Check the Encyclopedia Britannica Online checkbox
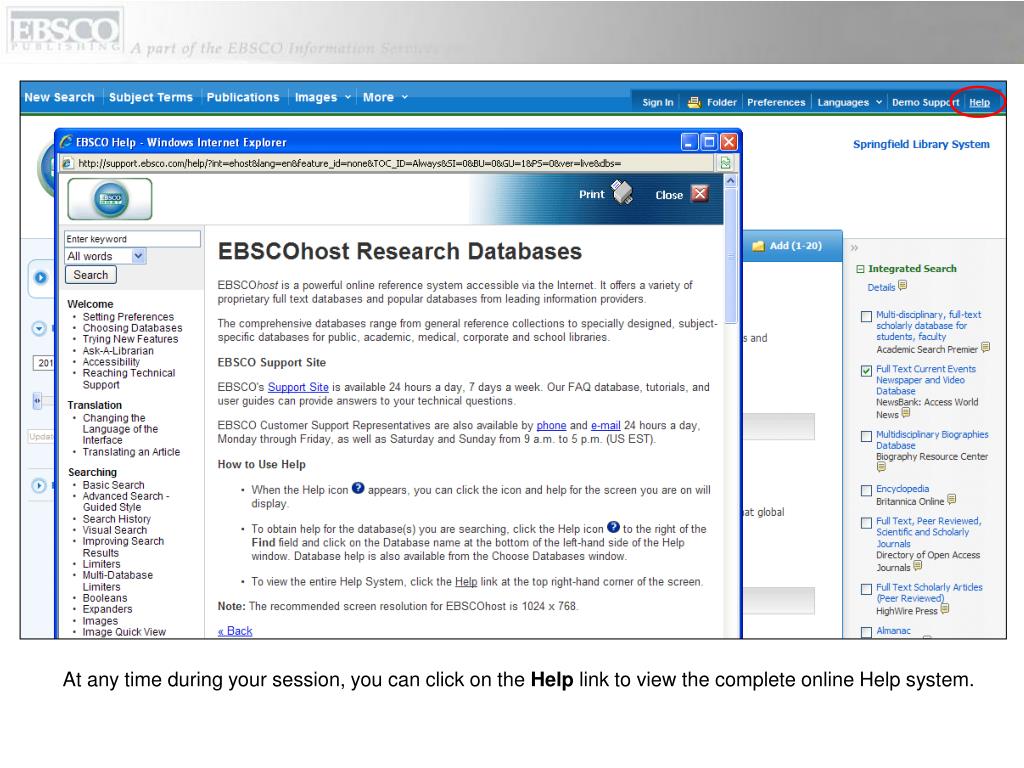The height and width of the screenshot is (768, 1024). pyautogui.click(x=867, y=490)
